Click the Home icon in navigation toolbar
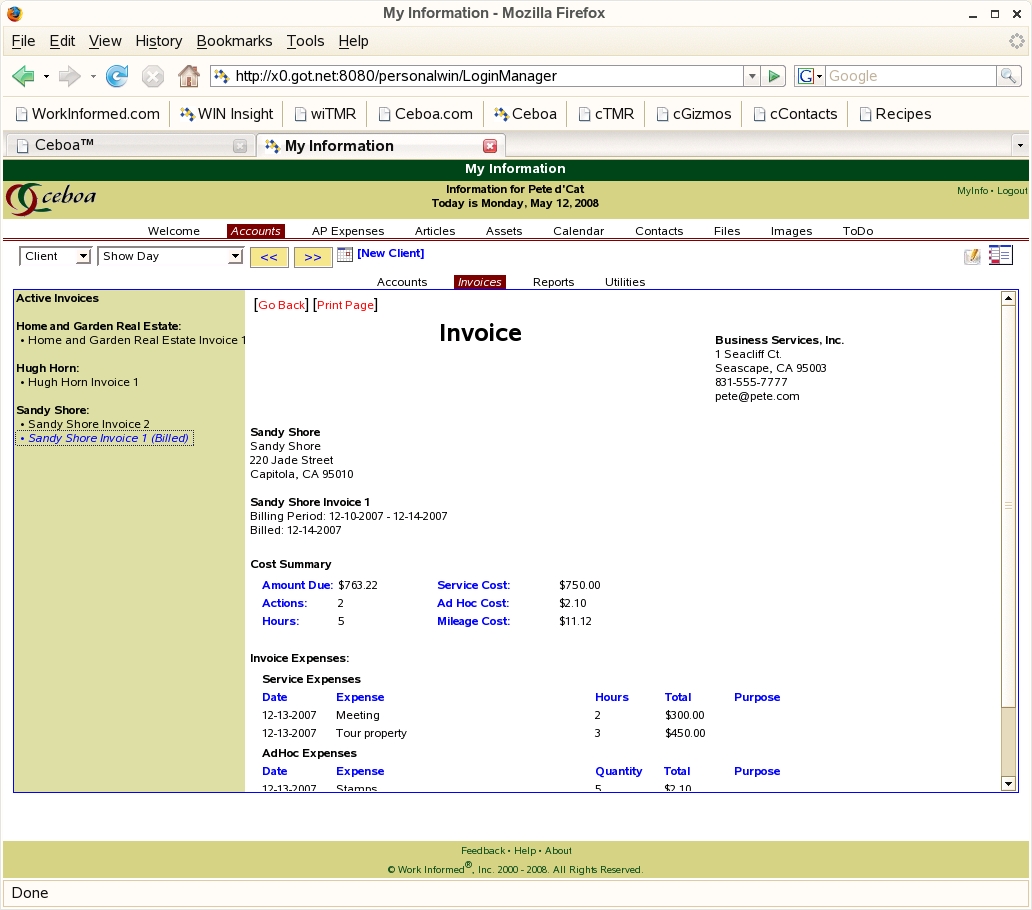This screenshot has height=910, width=1032. click(x=188, y=76)
